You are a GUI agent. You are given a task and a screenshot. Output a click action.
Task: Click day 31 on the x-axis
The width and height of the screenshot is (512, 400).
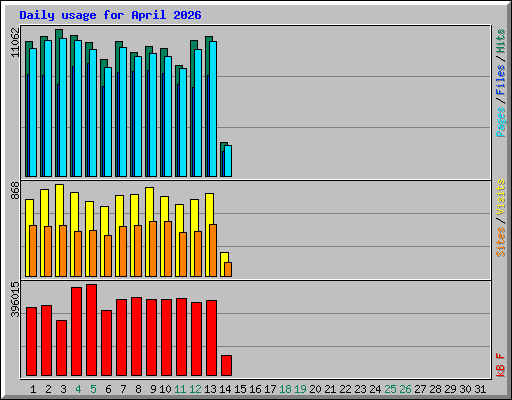pyautogui.click(x=480, y=389)
